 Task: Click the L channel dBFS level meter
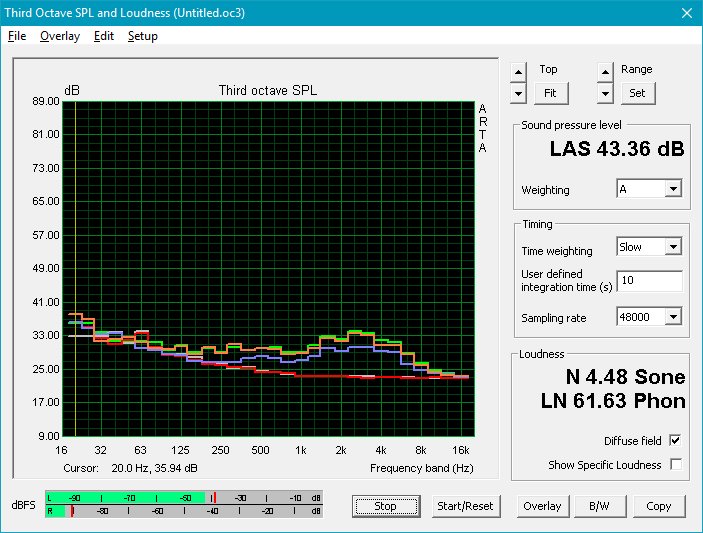[184, 498]
